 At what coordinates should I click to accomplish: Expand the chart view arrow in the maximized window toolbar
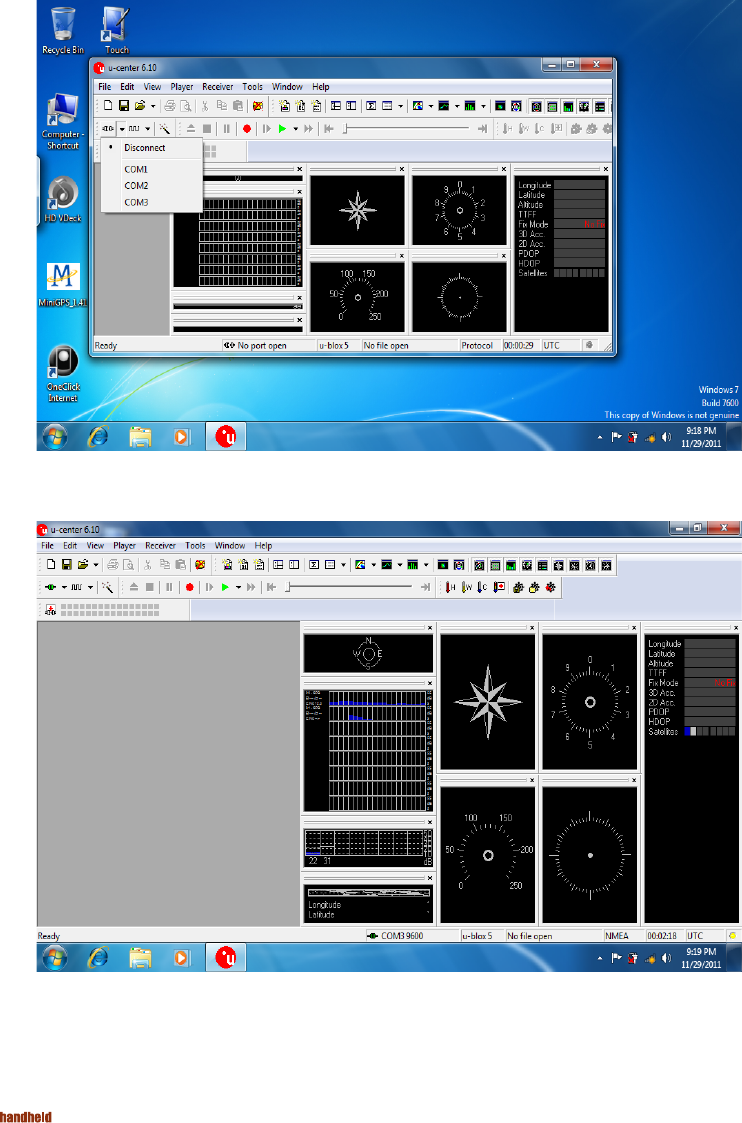tap(400, 565)
